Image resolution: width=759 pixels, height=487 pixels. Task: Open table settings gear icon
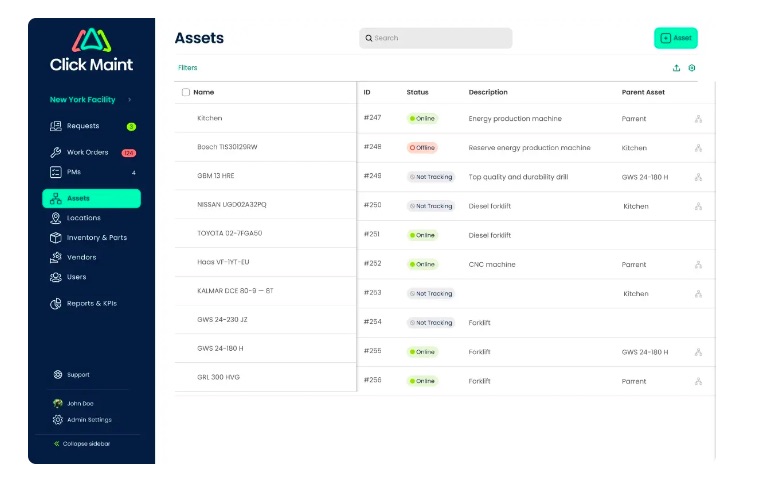pyautogui.click(x=692, y=68)
